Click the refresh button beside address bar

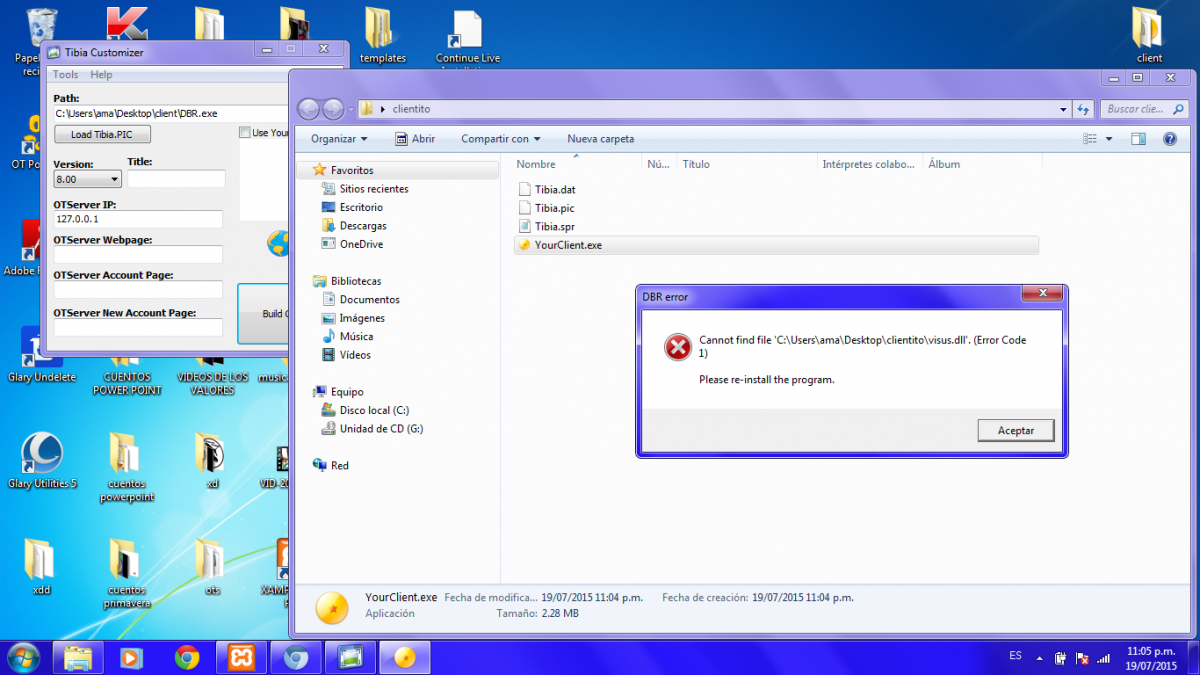1083,109
